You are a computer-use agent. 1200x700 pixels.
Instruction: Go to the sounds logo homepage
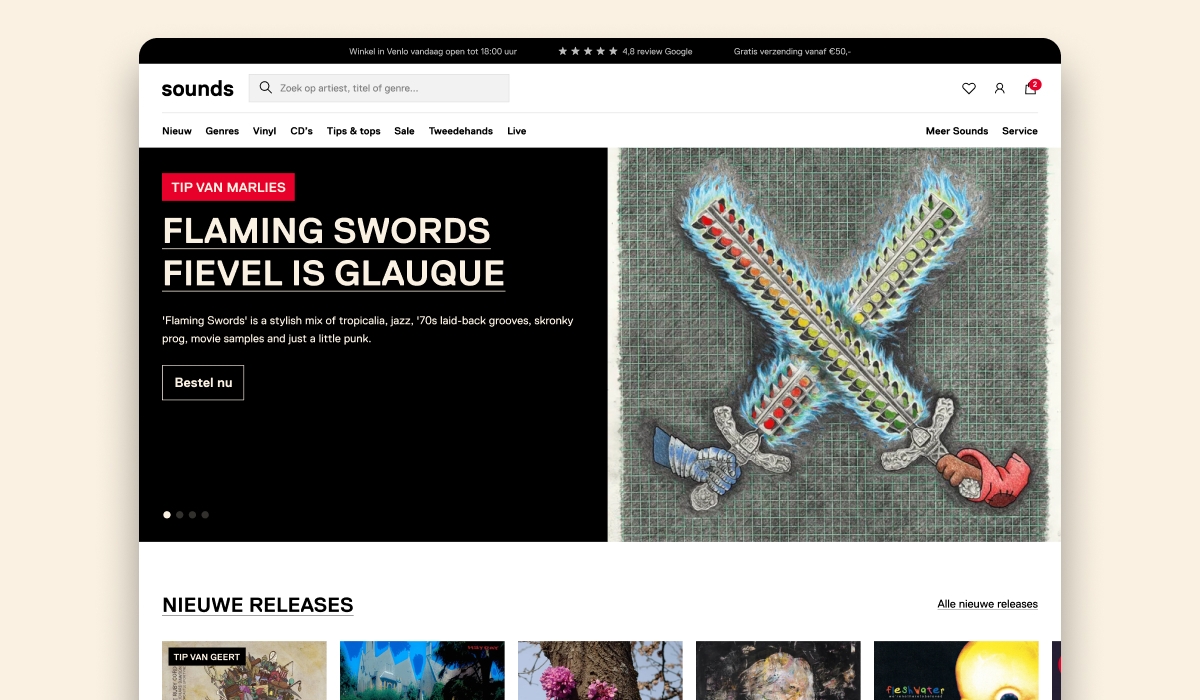[x=197, y=88]
